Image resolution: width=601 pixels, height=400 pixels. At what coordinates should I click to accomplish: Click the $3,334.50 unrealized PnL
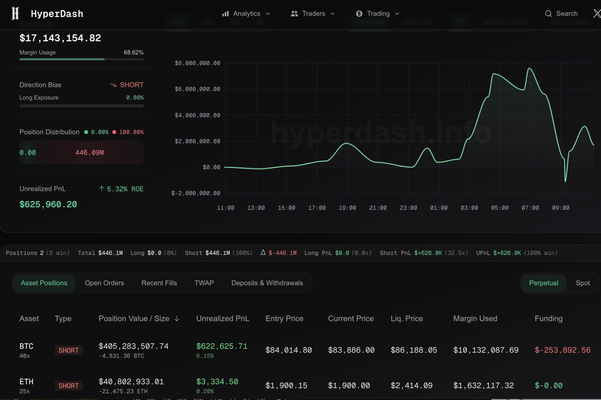(x=217, y=382)
